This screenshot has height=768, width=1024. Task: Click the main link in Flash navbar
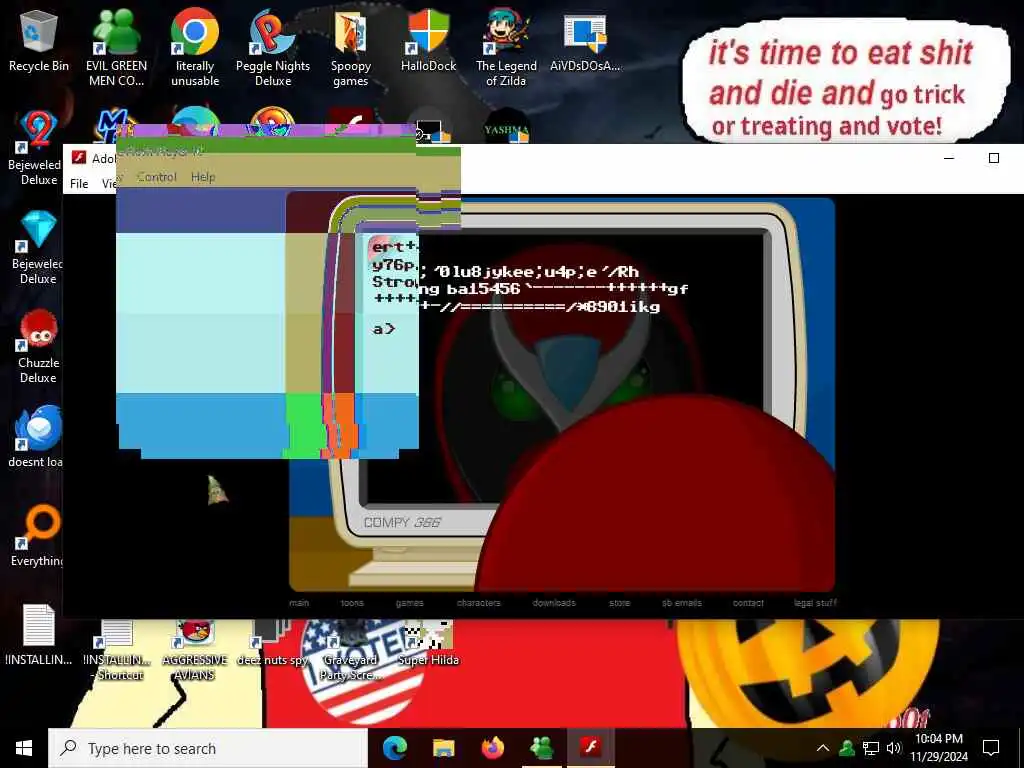[x=299, y=603]
